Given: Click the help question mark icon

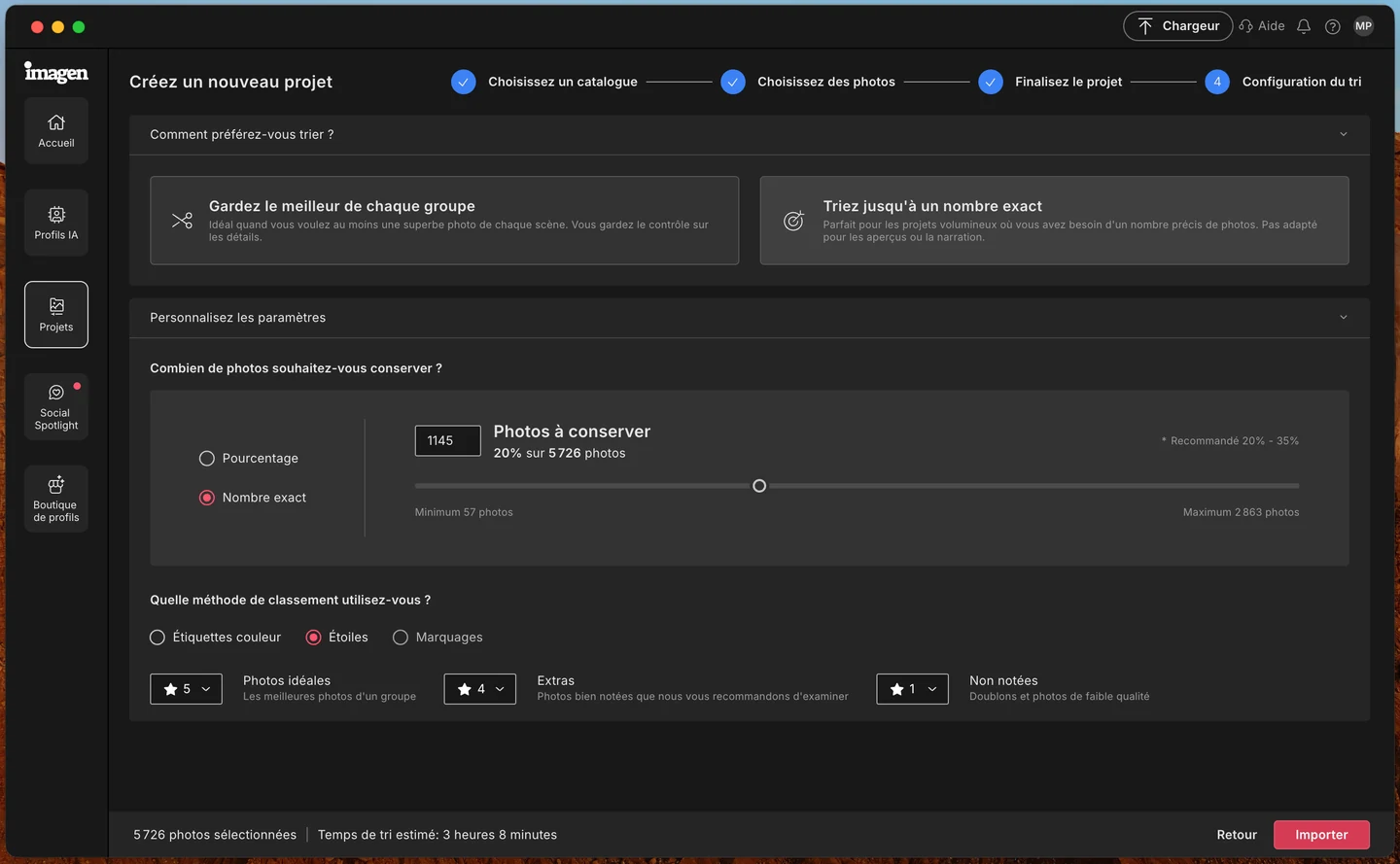Looking at the screenshot, I should click(1333, 26).
